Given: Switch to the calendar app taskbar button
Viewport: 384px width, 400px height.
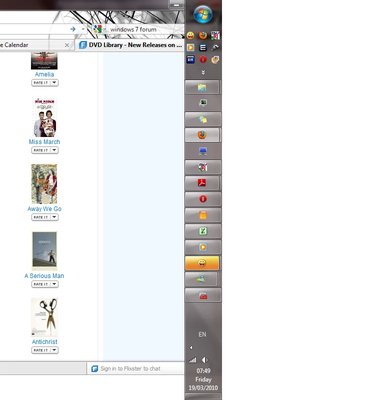Looking at the screenshot, I should point(203,167).
